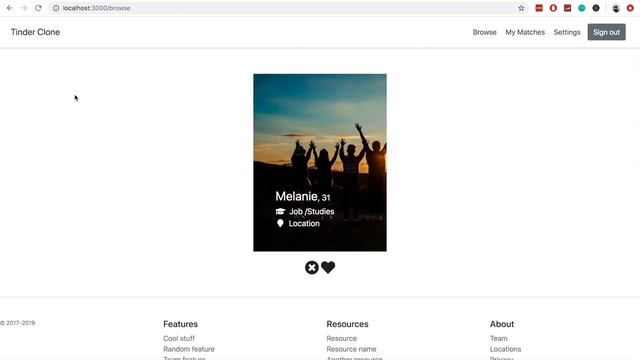Bookmark page with the star icon

pos(521,8)
